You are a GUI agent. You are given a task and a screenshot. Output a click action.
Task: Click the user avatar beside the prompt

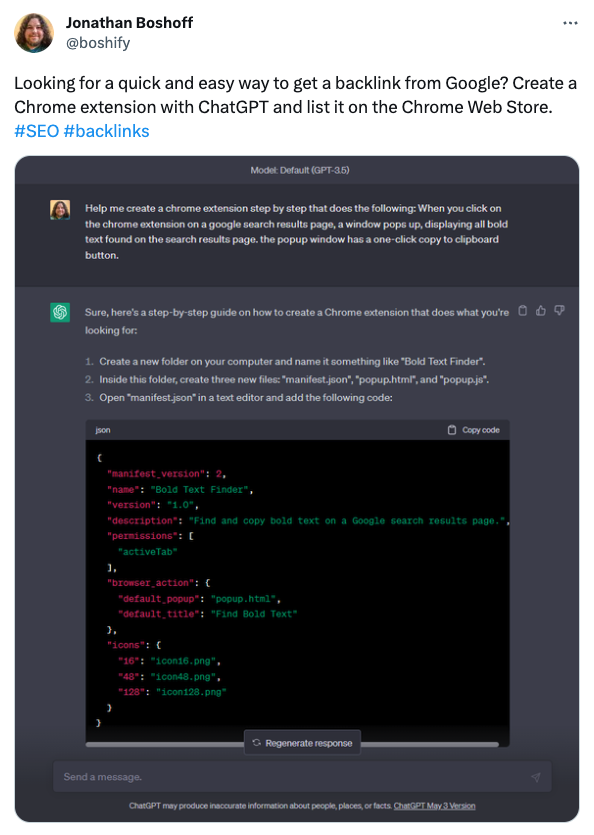click(x=60, y=210)
